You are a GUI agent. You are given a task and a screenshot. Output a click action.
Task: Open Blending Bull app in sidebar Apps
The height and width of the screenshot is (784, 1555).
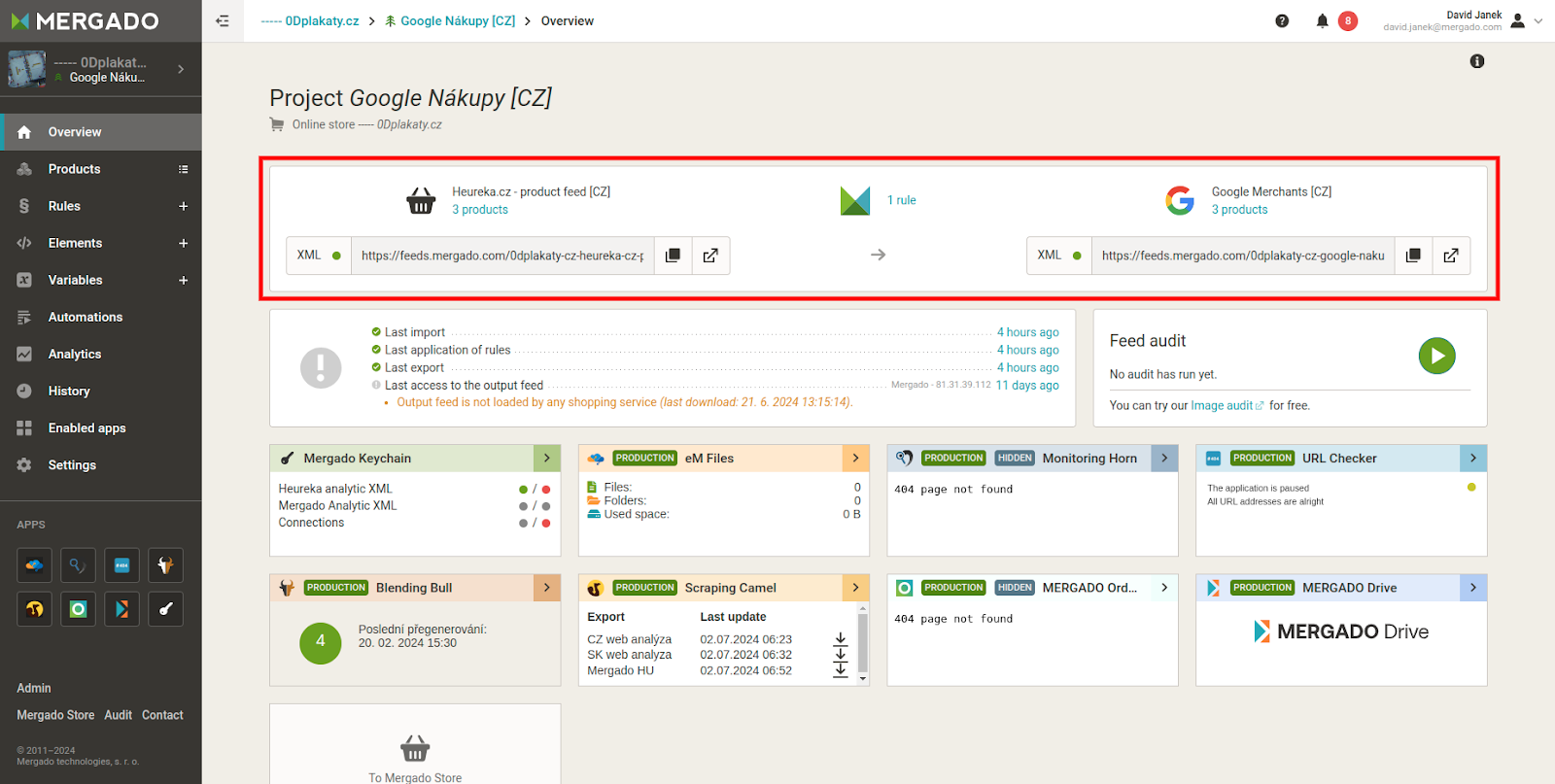[165, 565]
